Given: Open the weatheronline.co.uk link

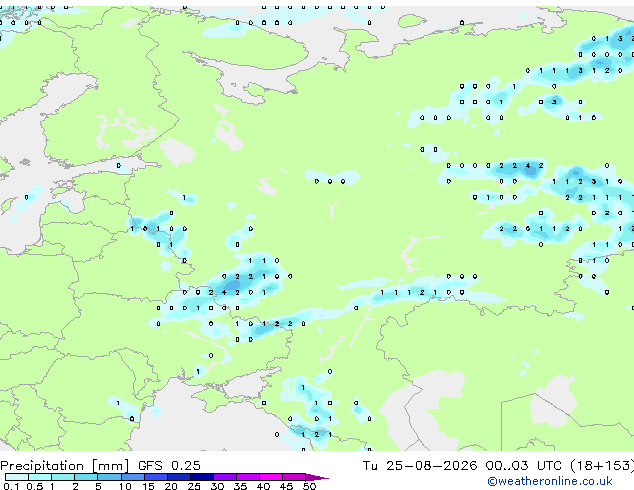Looking at the screenshot, I should [550, 481].
